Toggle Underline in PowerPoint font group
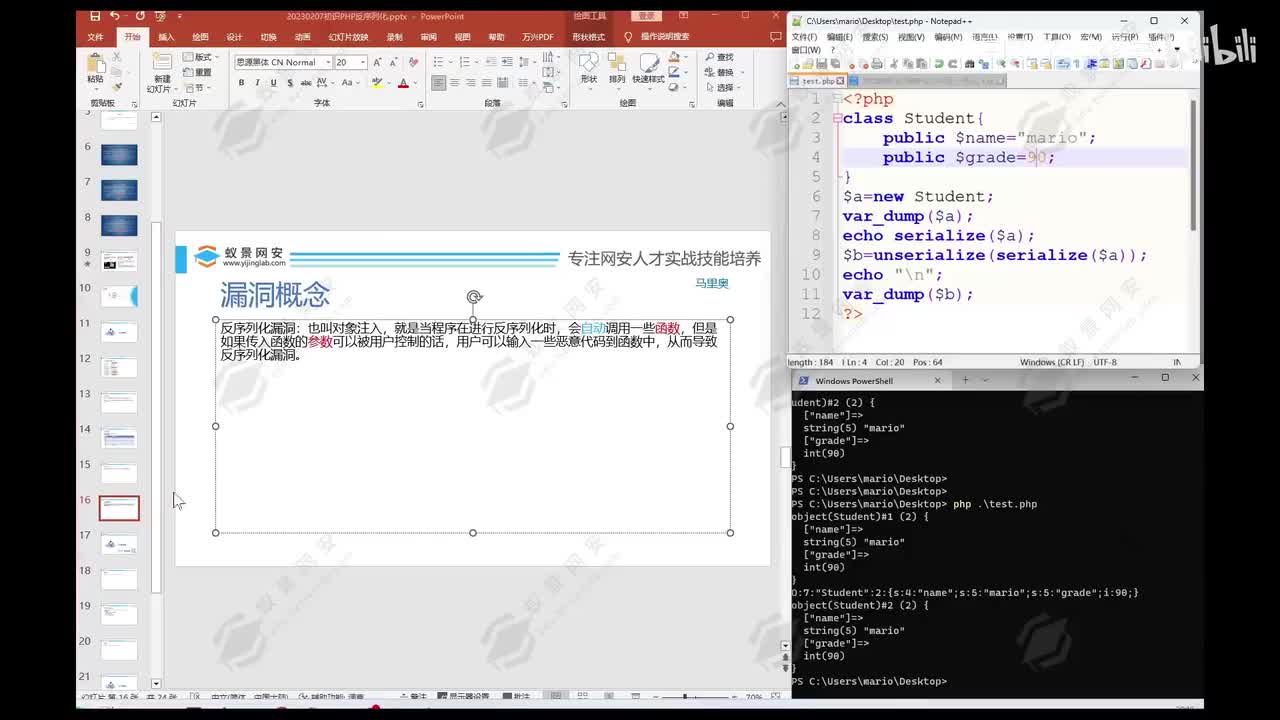This screenshot has width=1280, height=720. 273,83
